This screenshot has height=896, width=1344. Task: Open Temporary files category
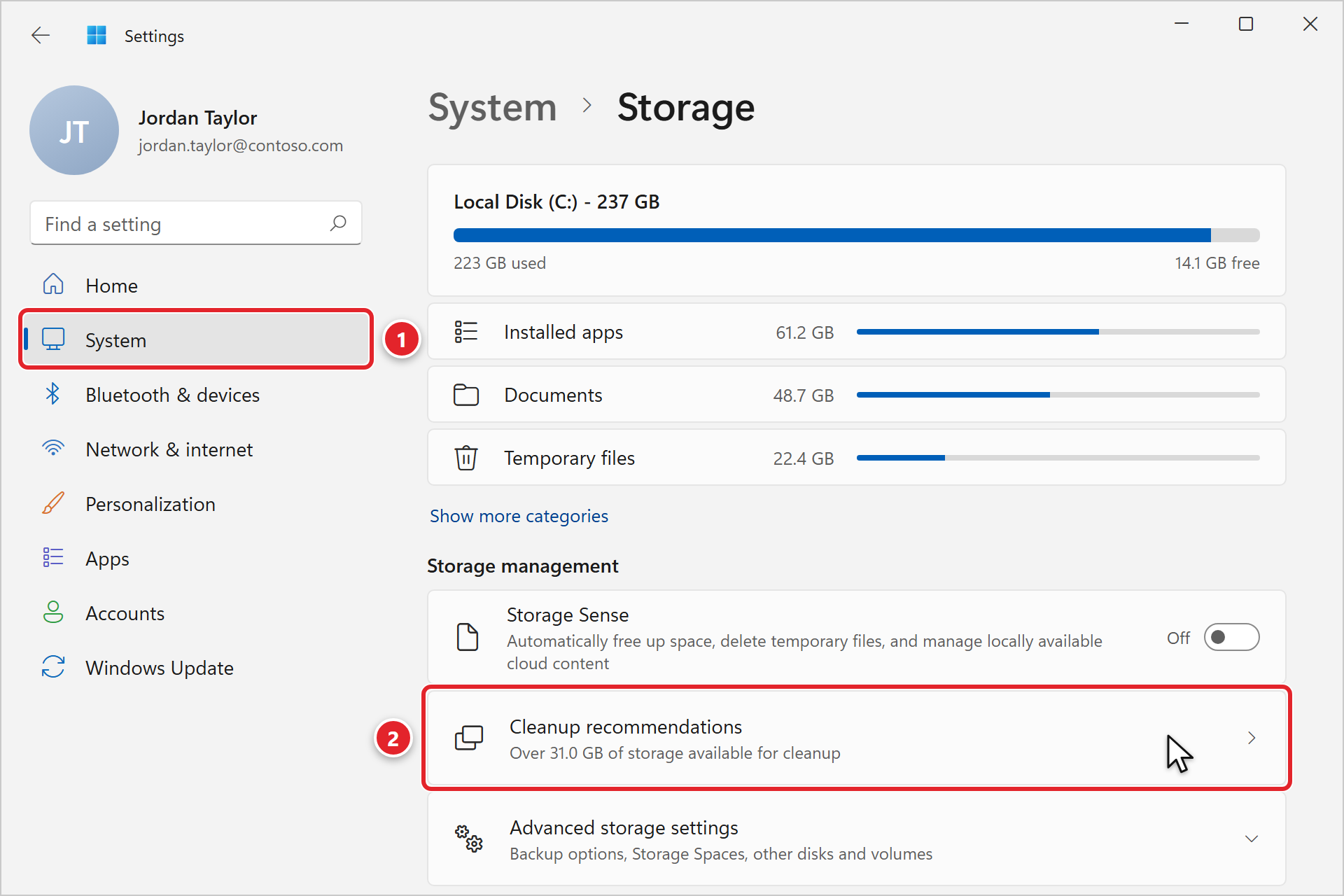[856, 458]
